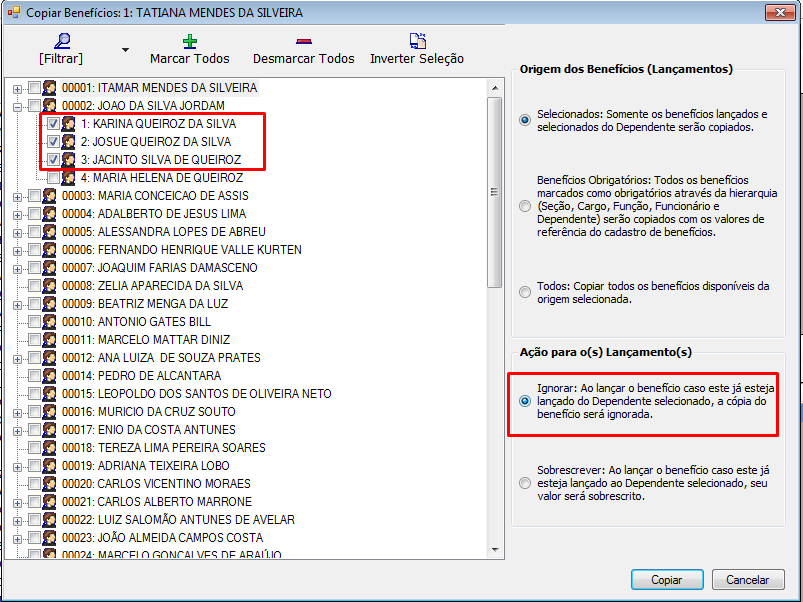Click scrollbar down arrow of employee list
This screenshot has width=803, height=602.
coord(495,550)
